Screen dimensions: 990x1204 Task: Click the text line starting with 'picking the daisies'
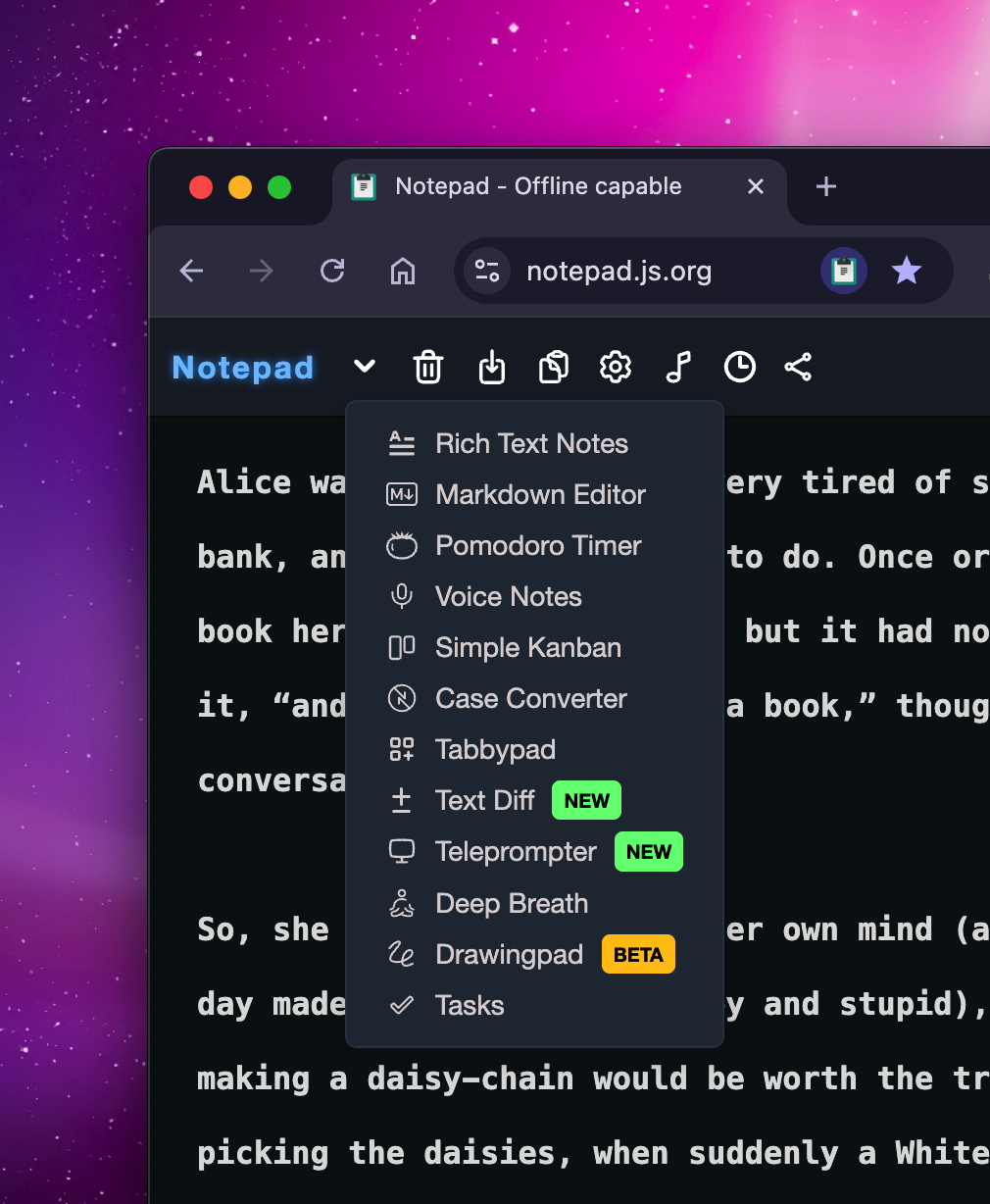[593, 1153]
